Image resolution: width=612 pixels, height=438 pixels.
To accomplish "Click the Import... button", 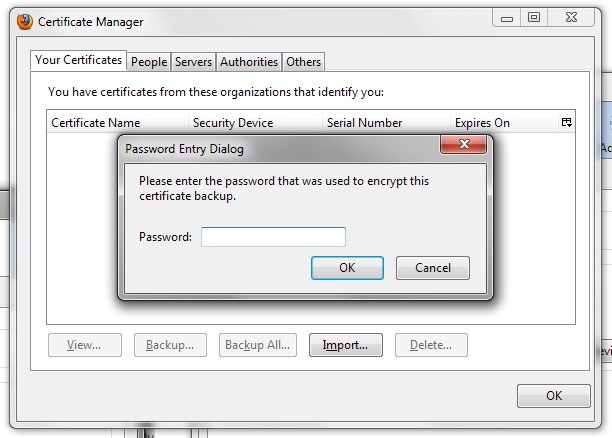I will tap(345, 345).
